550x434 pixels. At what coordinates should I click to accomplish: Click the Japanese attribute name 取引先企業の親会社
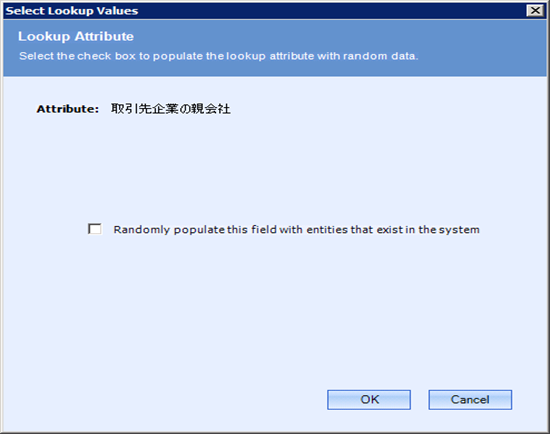(x=171, y=109)
